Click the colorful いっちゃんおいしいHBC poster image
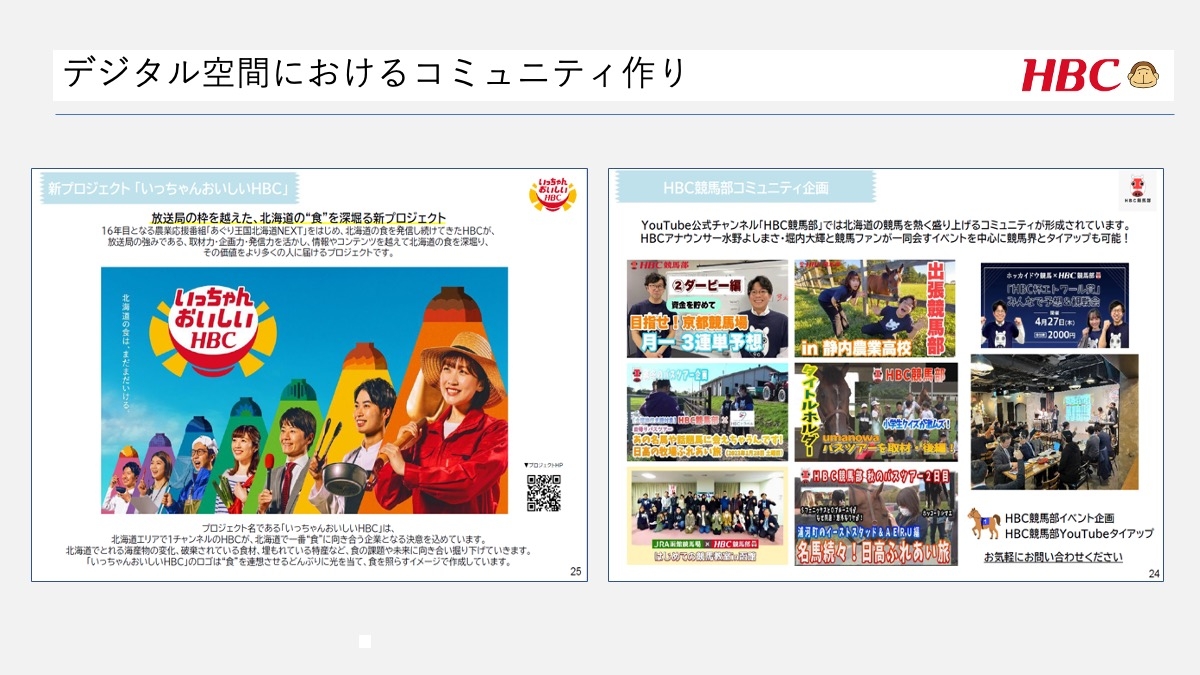The height and width of the screenshot is (675, 1200). [x=304, y=390]
